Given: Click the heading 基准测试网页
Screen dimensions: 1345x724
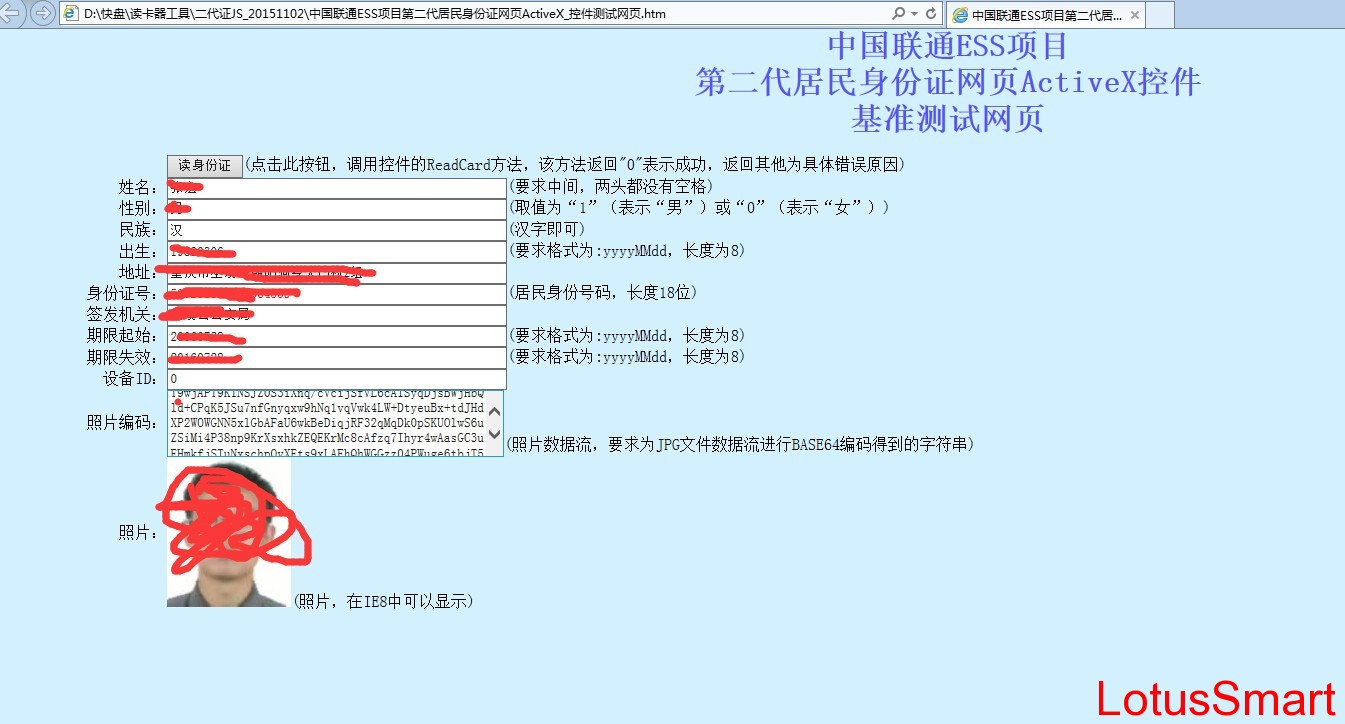Looking at the screenshot, I should click(x=947, y=119).
